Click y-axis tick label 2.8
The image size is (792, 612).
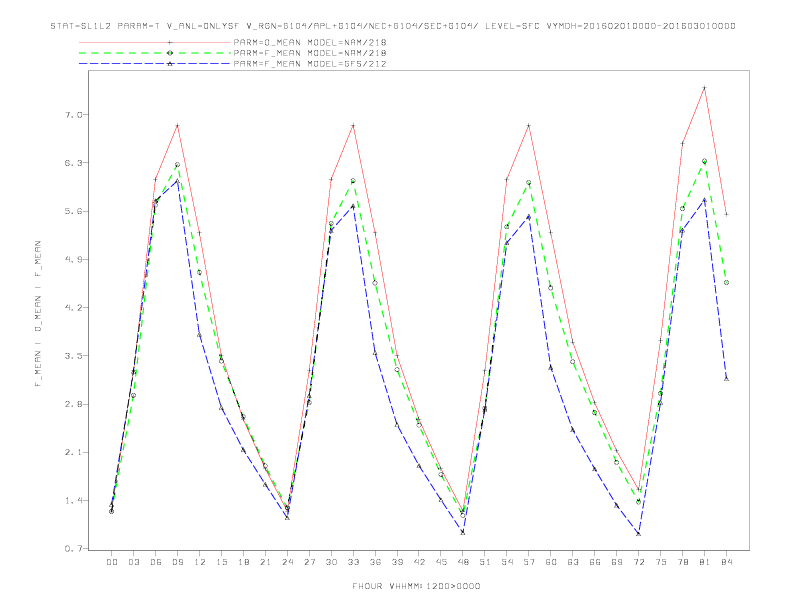tap(73, 404)
